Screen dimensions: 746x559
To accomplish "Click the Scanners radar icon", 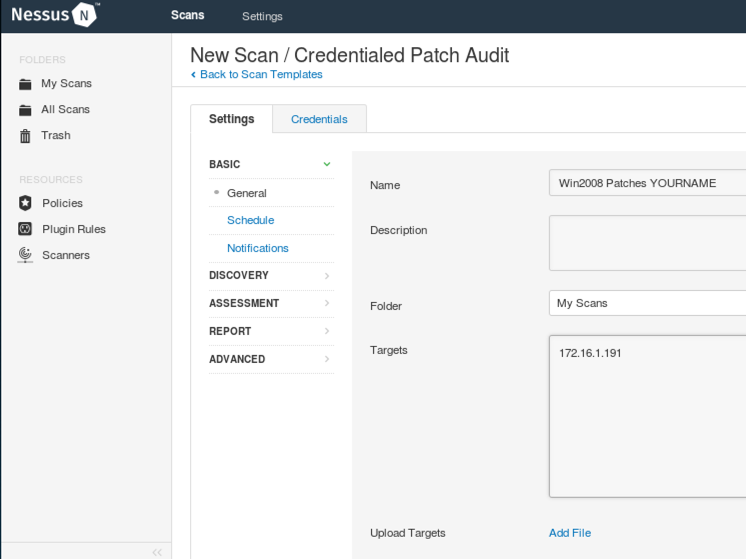I will tap(26, 255).
